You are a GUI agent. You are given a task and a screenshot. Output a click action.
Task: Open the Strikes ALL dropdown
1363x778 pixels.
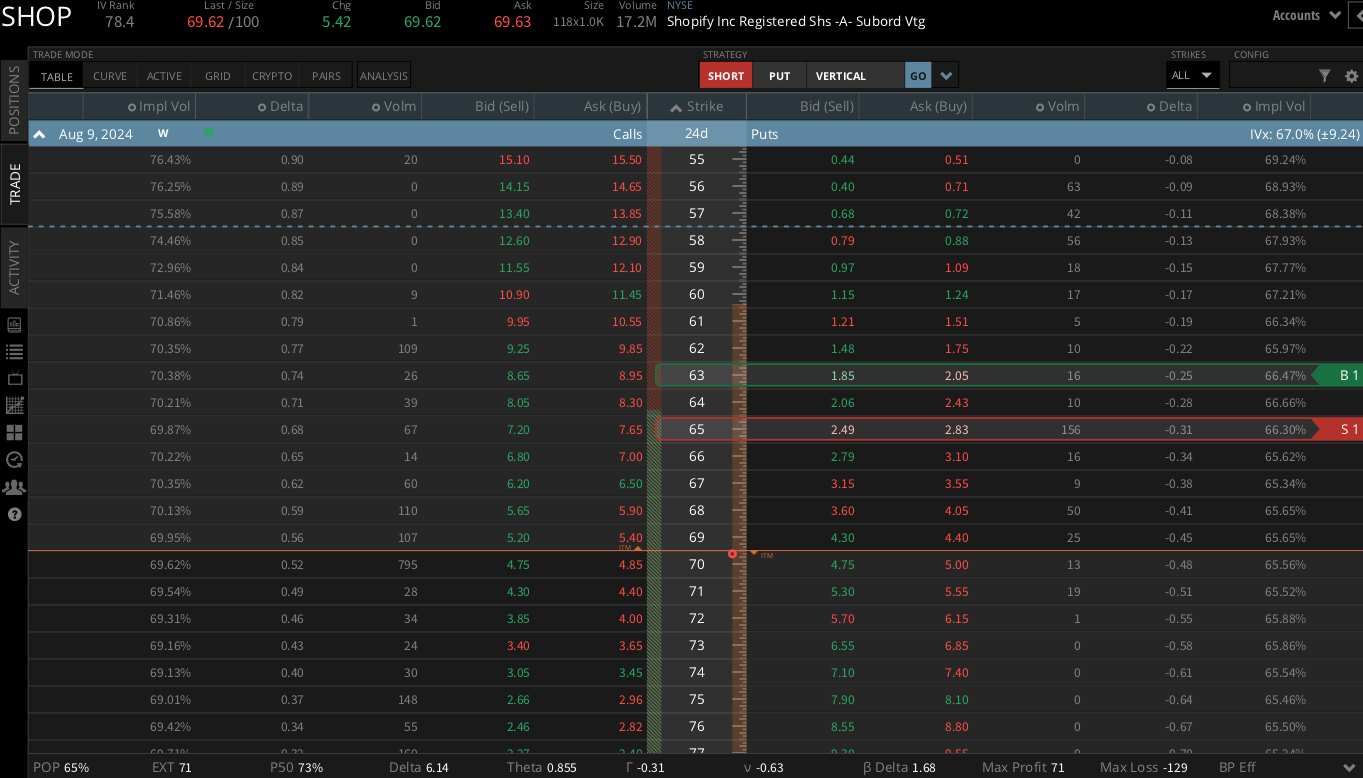[x=1192, y=75]
